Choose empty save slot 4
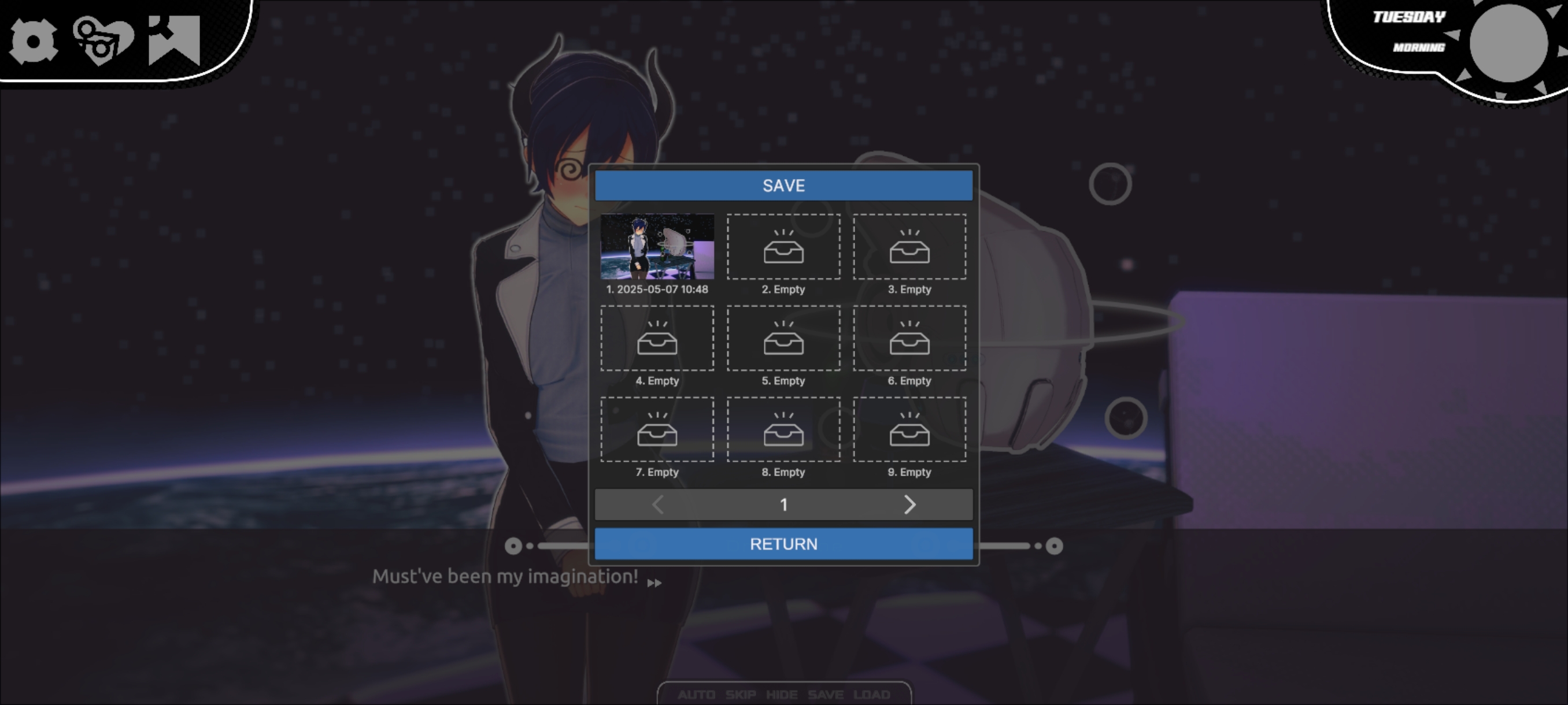This screenshot has height=705, width=1568. click(657, 338)
